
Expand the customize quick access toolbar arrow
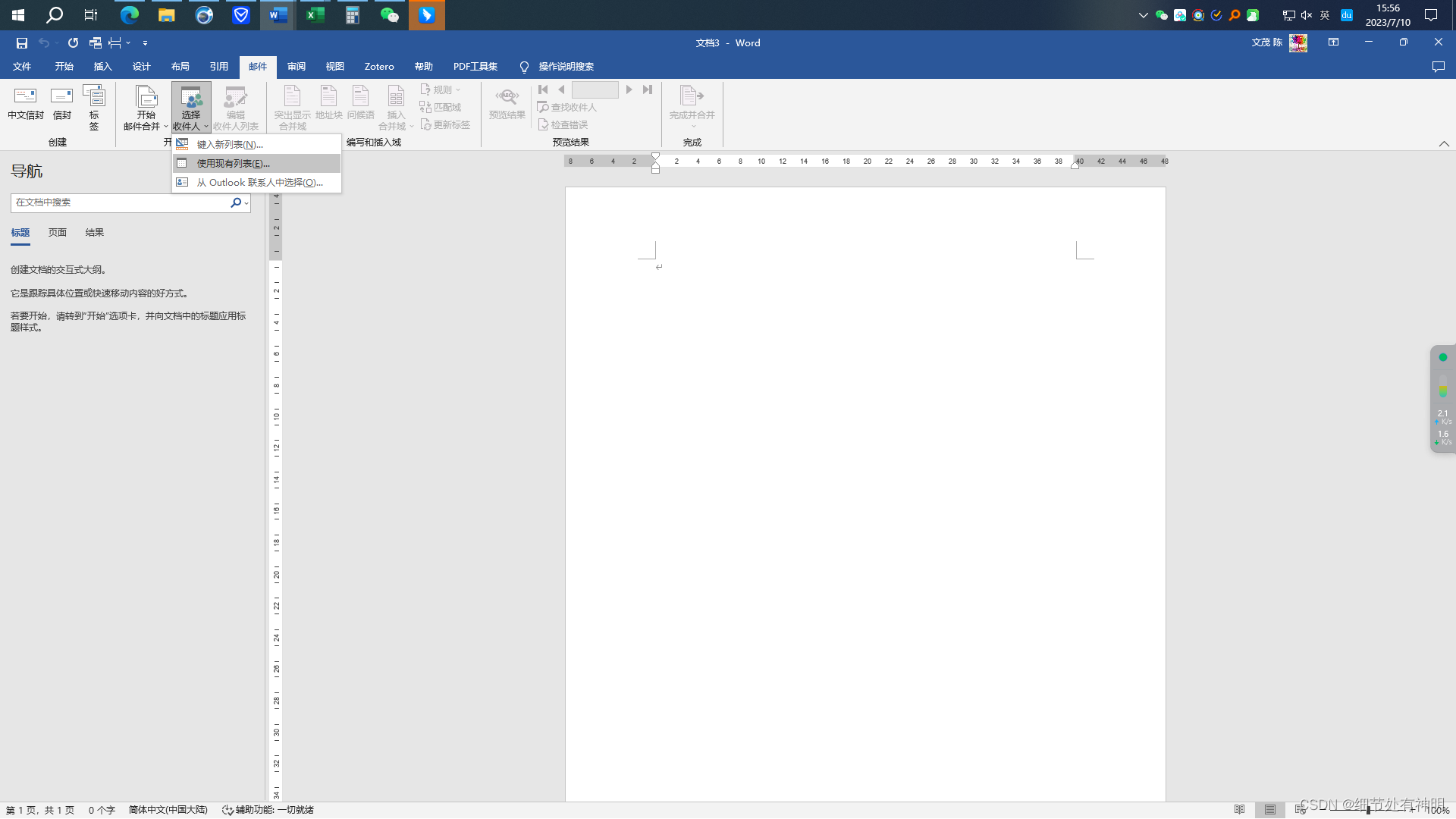point(145,43)
